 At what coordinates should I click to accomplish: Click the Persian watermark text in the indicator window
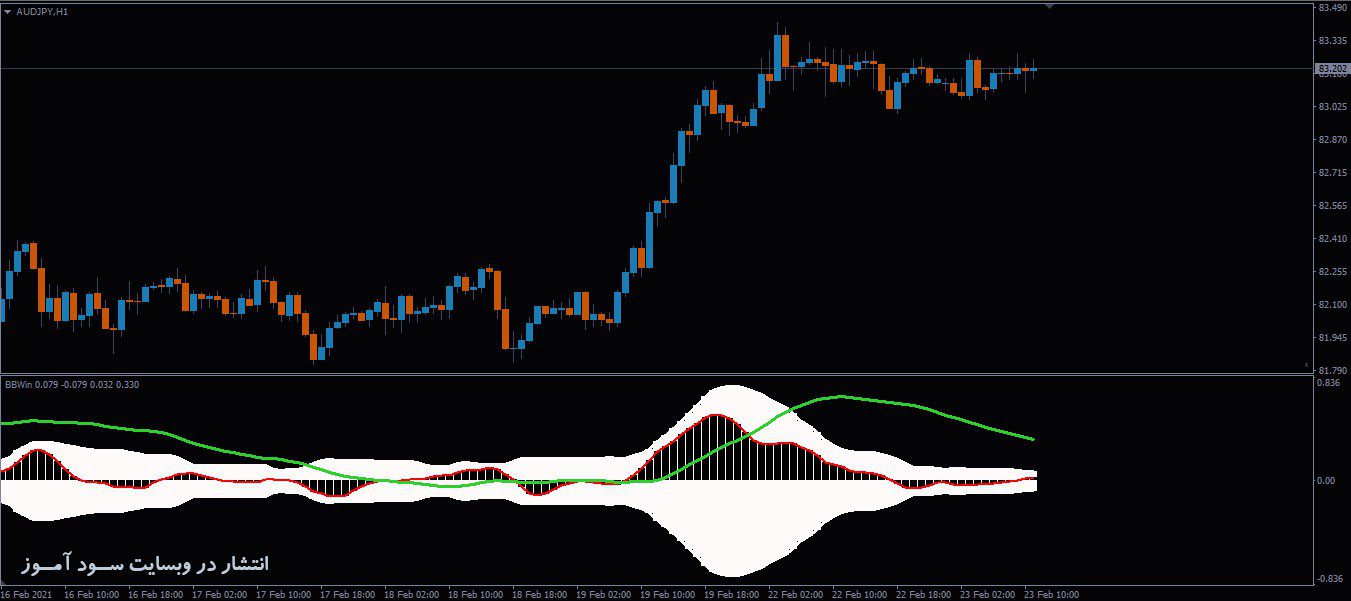[145, 565]
